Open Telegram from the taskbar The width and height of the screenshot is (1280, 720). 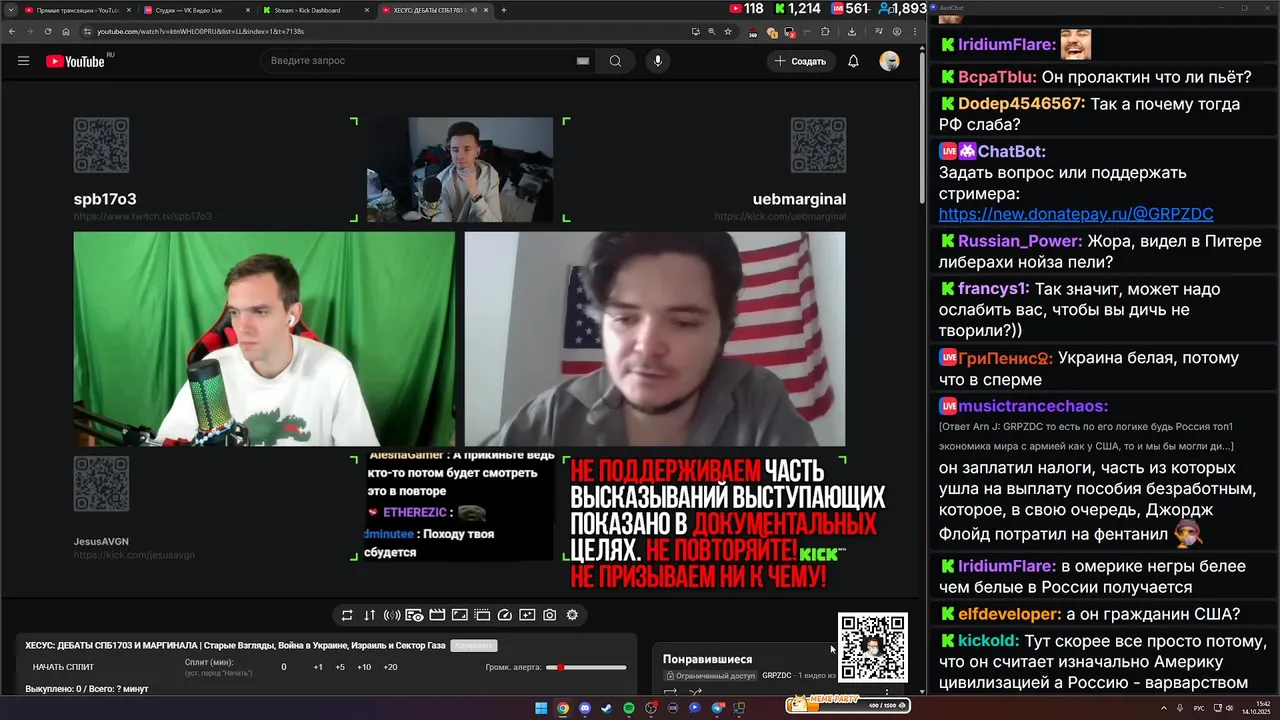717,708
